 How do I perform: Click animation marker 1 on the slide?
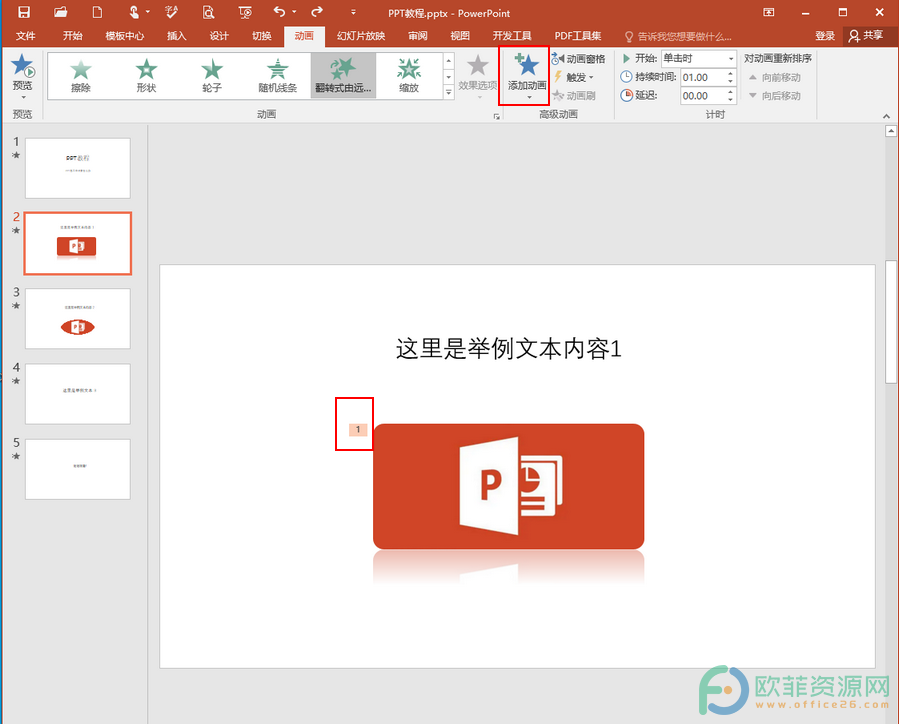358,429
